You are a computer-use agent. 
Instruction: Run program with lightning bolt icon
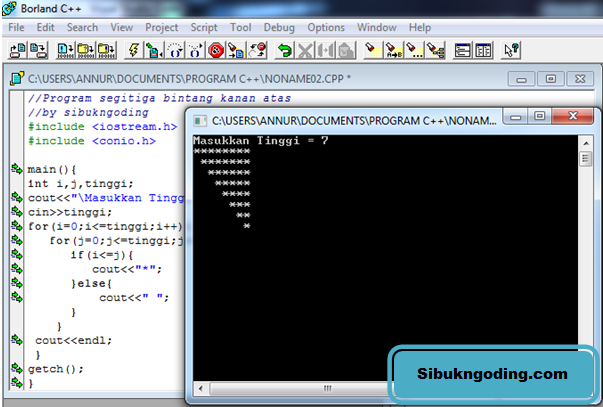coord(133,50)
